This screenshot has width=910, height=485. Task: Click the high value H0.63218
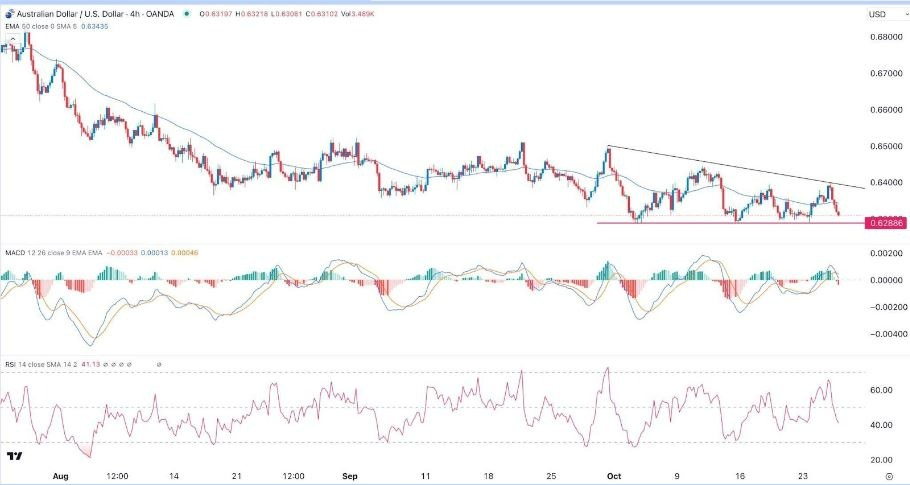coord(252,14)
